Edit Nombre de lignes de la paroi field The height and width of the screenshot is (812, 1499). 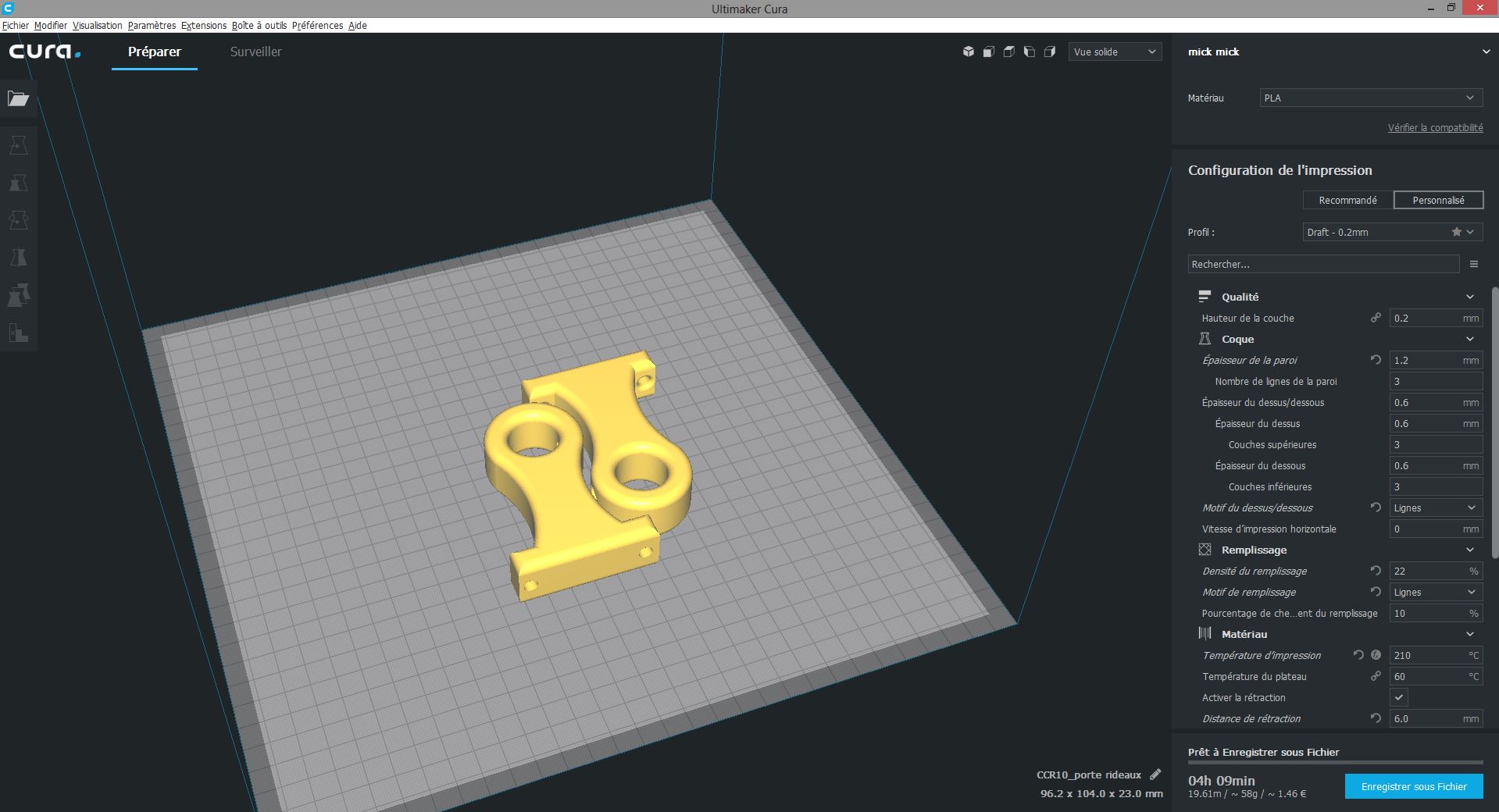tap(1436, 381)
